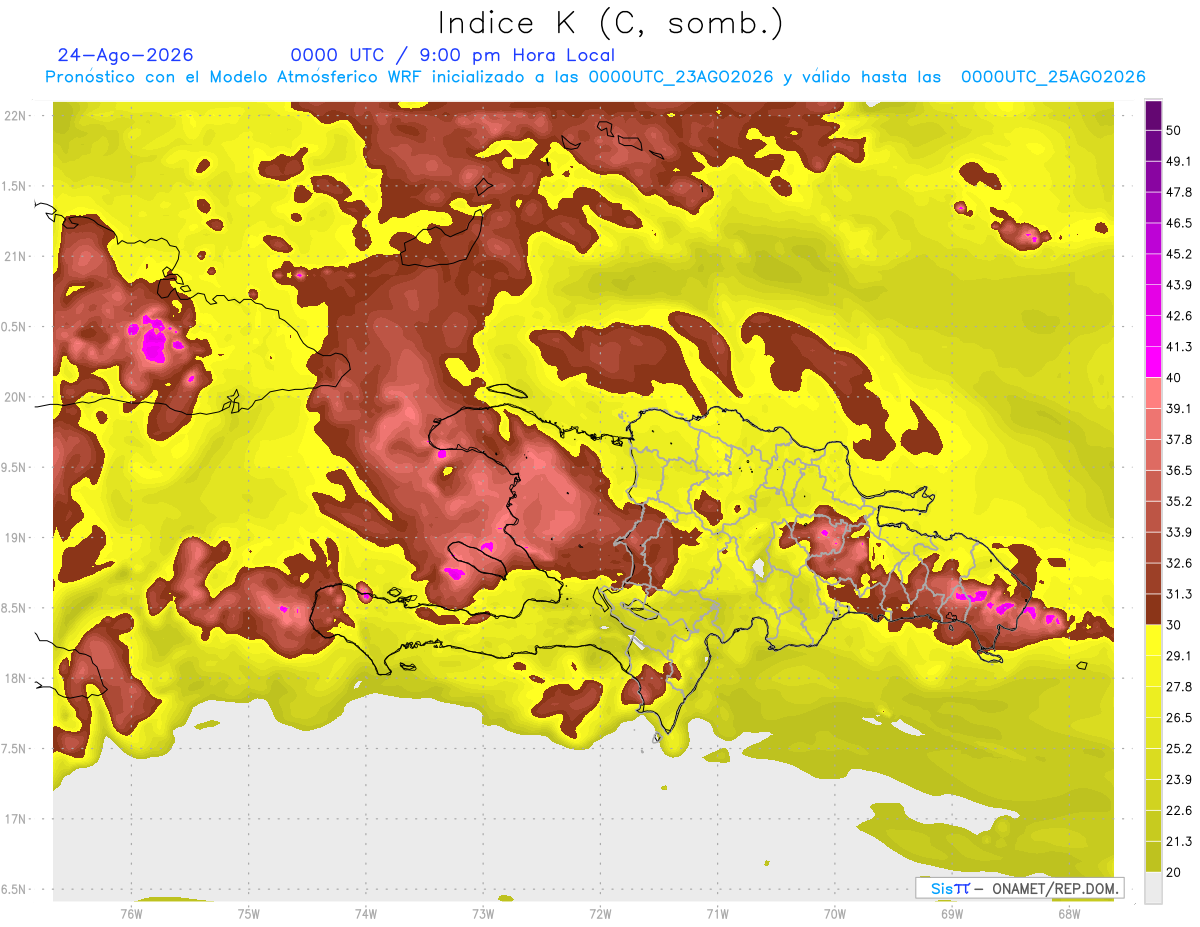
Task: Click the "21N" latitude label
Action: 16,256
